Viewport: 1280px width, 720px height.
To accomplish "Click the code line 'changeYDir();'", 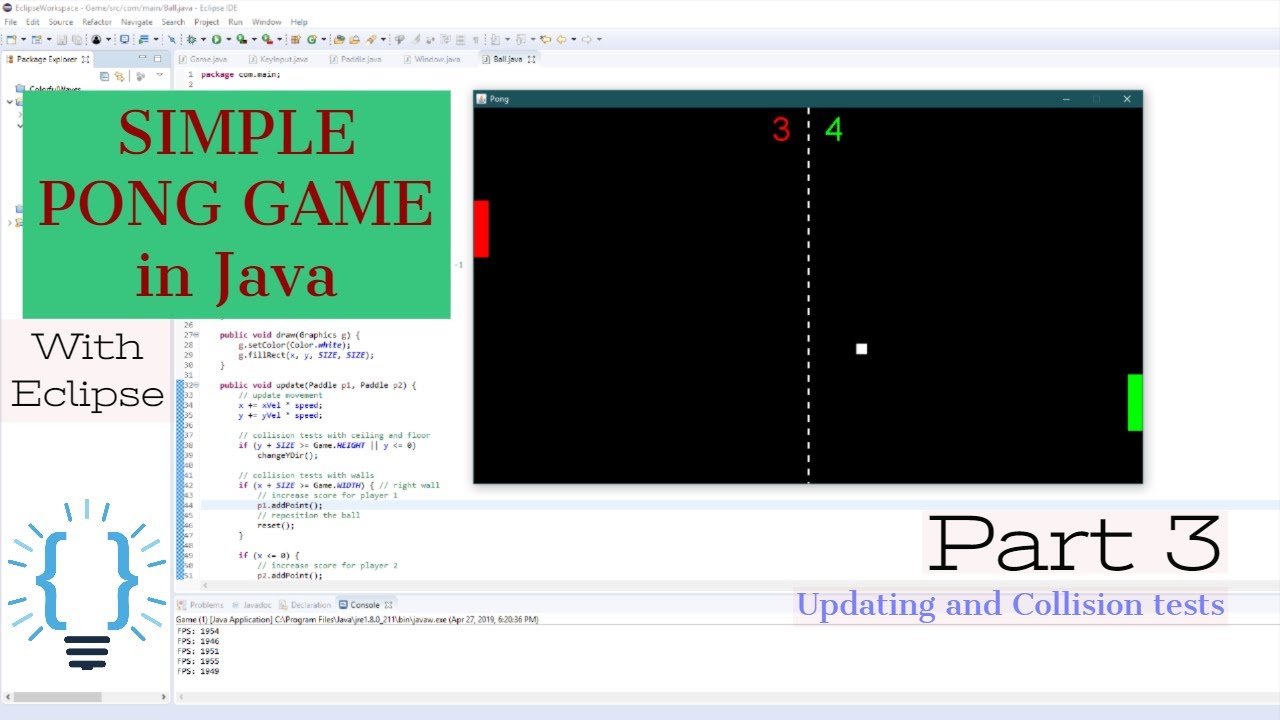I will (287, 455).
